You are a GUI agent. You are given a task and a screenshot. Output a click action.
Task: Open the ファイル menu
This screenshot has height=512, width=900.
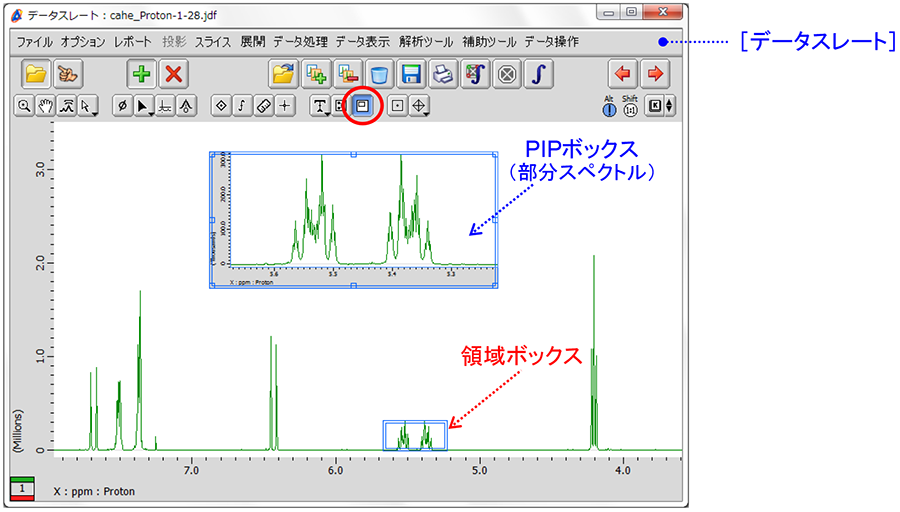[35, 42]
